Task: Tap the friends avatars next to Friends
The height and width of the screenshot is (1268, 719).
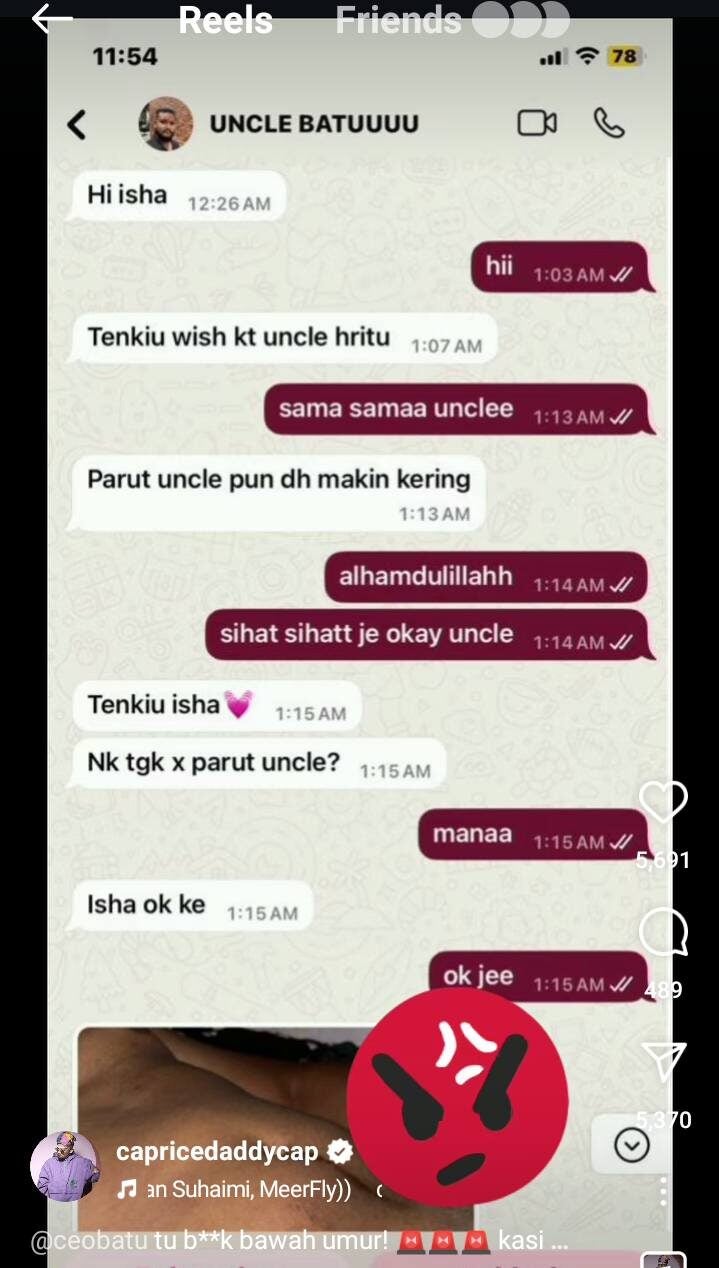Action: click(520, 19)
